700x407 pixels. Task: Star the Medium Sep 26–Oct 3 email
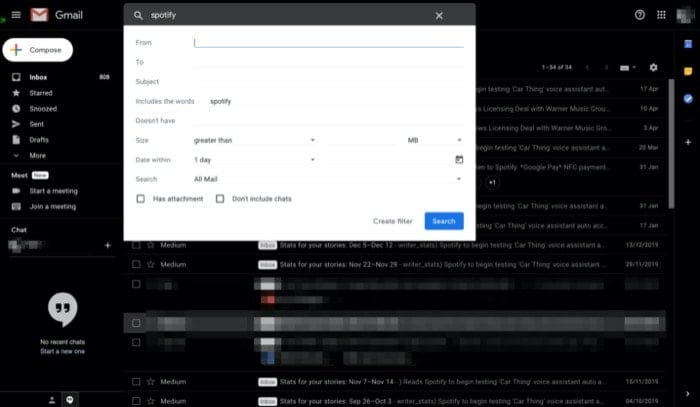(151, 401)
